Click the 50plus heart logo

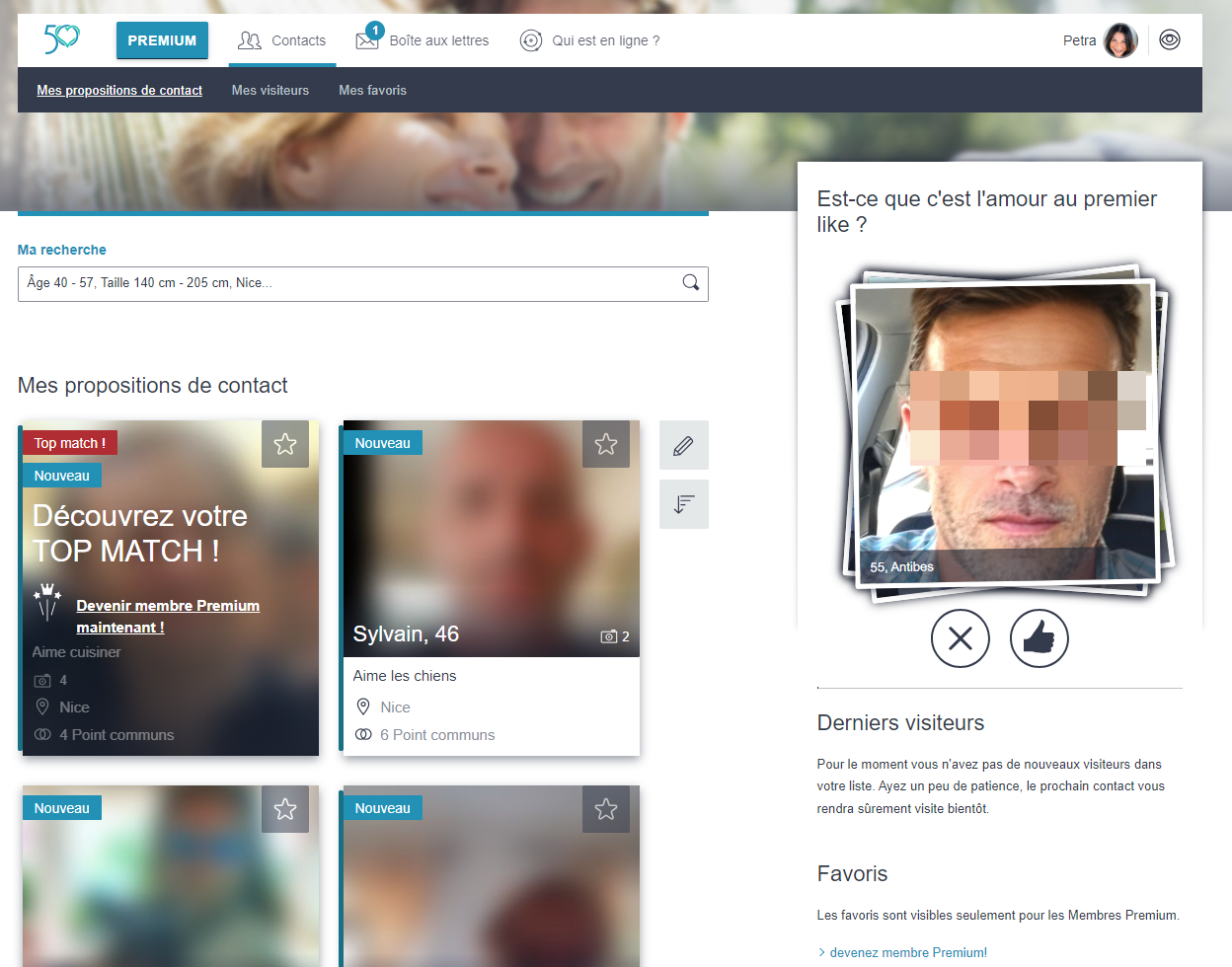[x=62, y=39]
